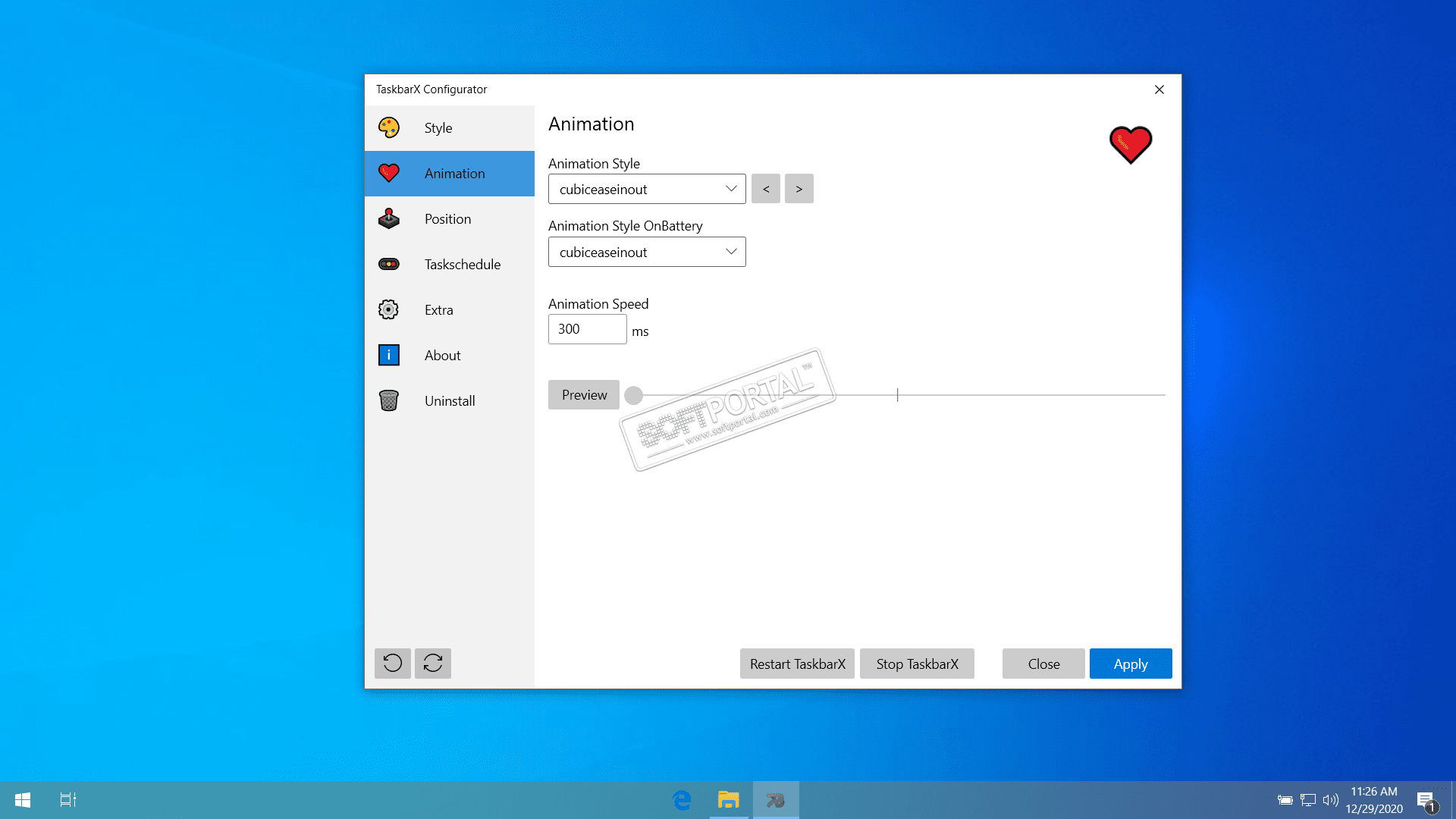
Task: Expand the Animation Style OnBattery dropdown
Action: click(x=647, y=252)
